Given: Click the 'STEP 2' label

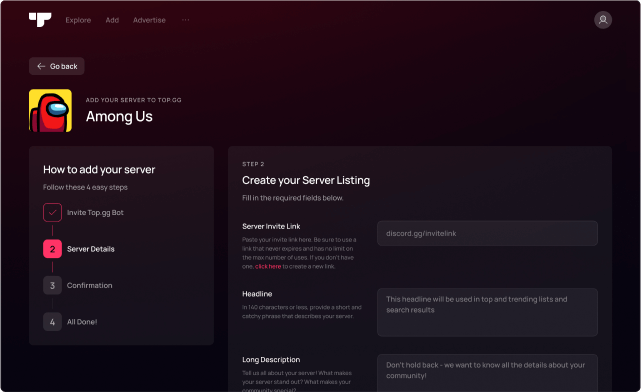Looking at the screenshot, I should pyautogui.click(x=253, y=164).
